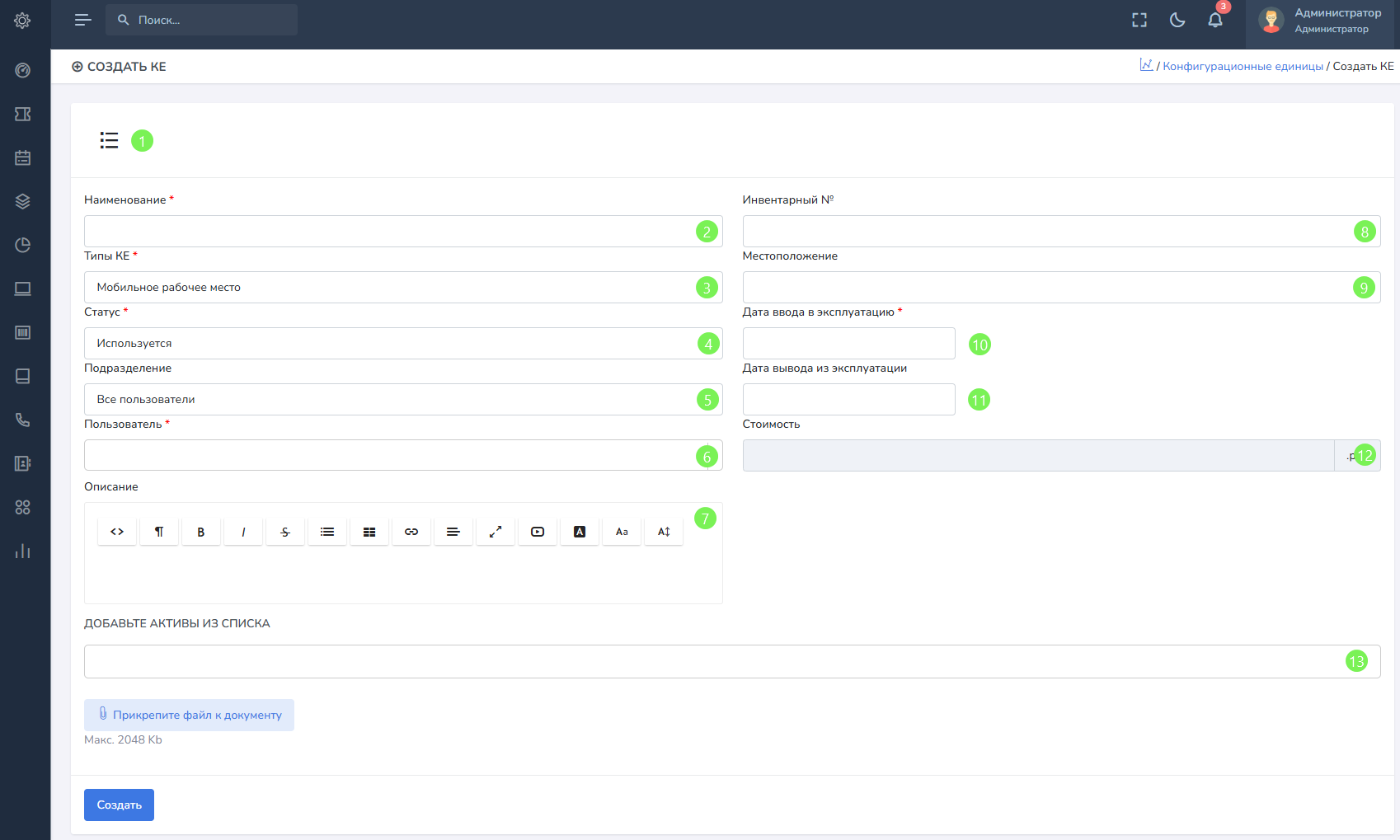Insert a table in description editor

369,532
